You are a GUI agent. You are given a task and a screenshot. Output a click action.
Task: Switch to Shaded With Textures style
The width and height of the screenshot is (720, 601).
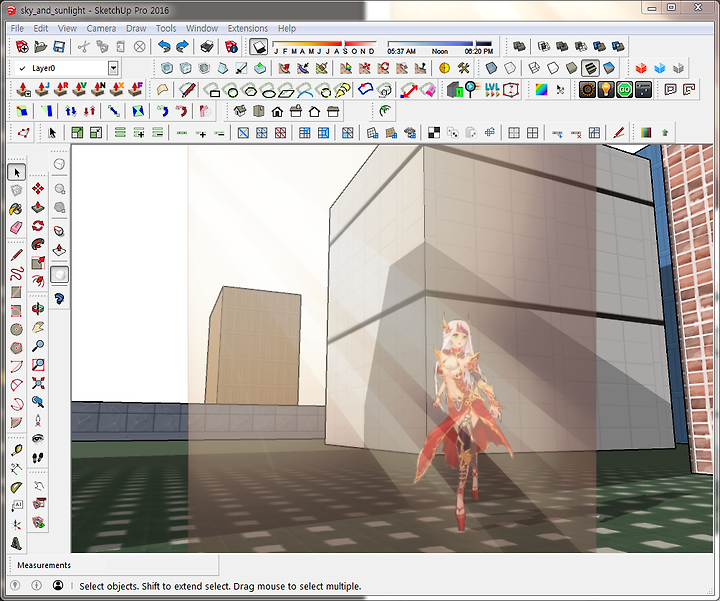(x=590, y=68)
